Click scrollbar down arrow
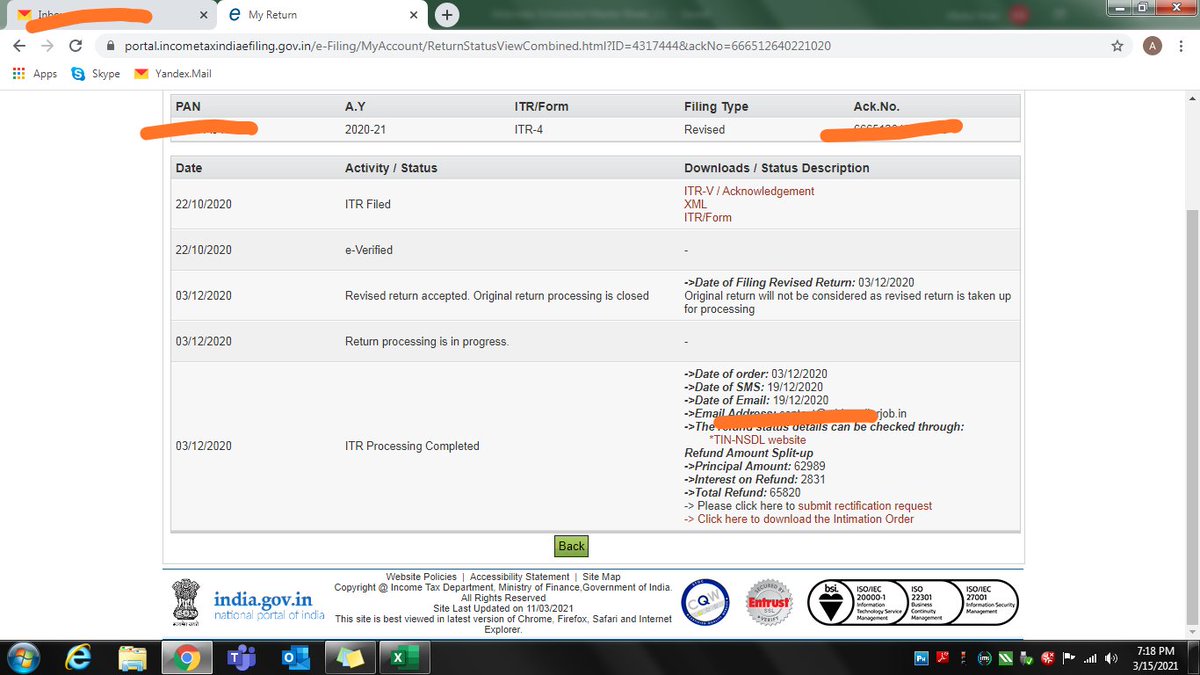The height and width of the screenshot is (675, 1200). [x=1191, y=633]
